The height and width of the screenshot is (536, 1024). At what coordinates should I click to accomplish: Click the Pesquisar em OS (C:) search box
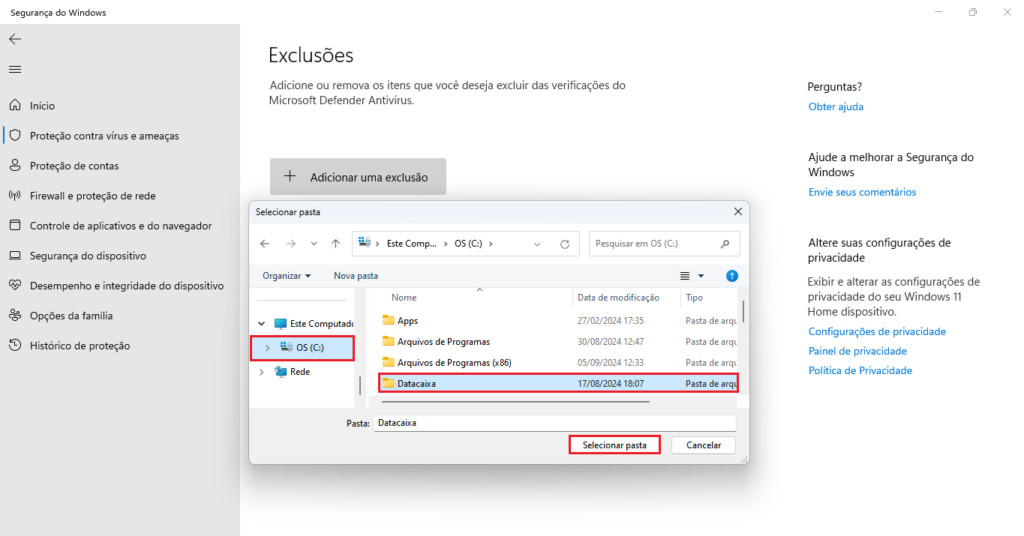[x=652, y=243]
